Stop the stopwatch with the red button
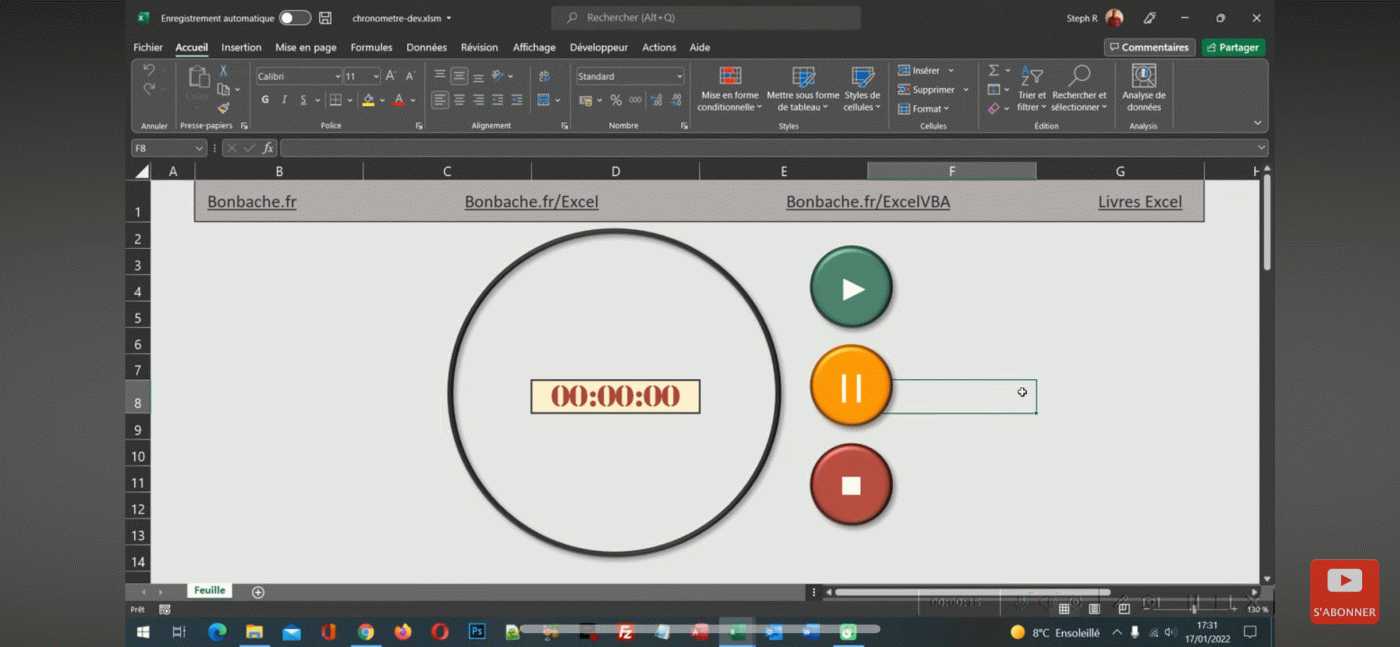1400x647 pixels. (x=851, y=485)
